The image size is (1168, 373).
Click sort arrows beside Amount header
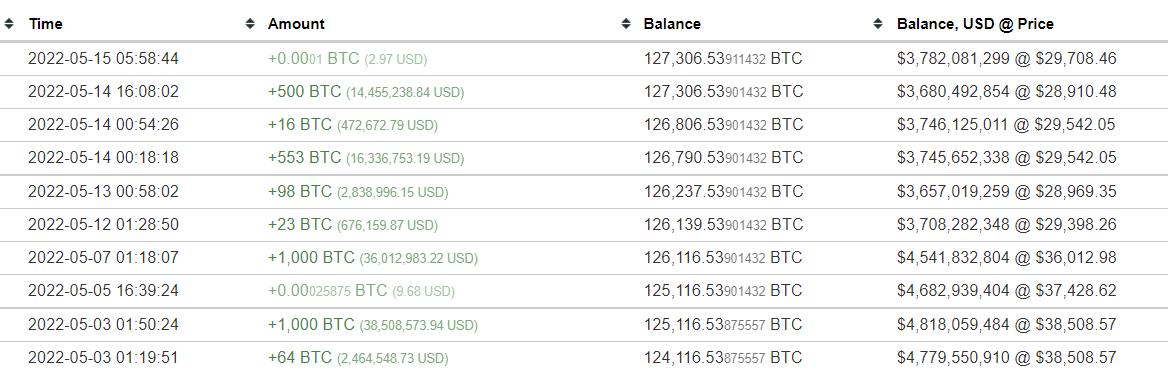(250, 24)
